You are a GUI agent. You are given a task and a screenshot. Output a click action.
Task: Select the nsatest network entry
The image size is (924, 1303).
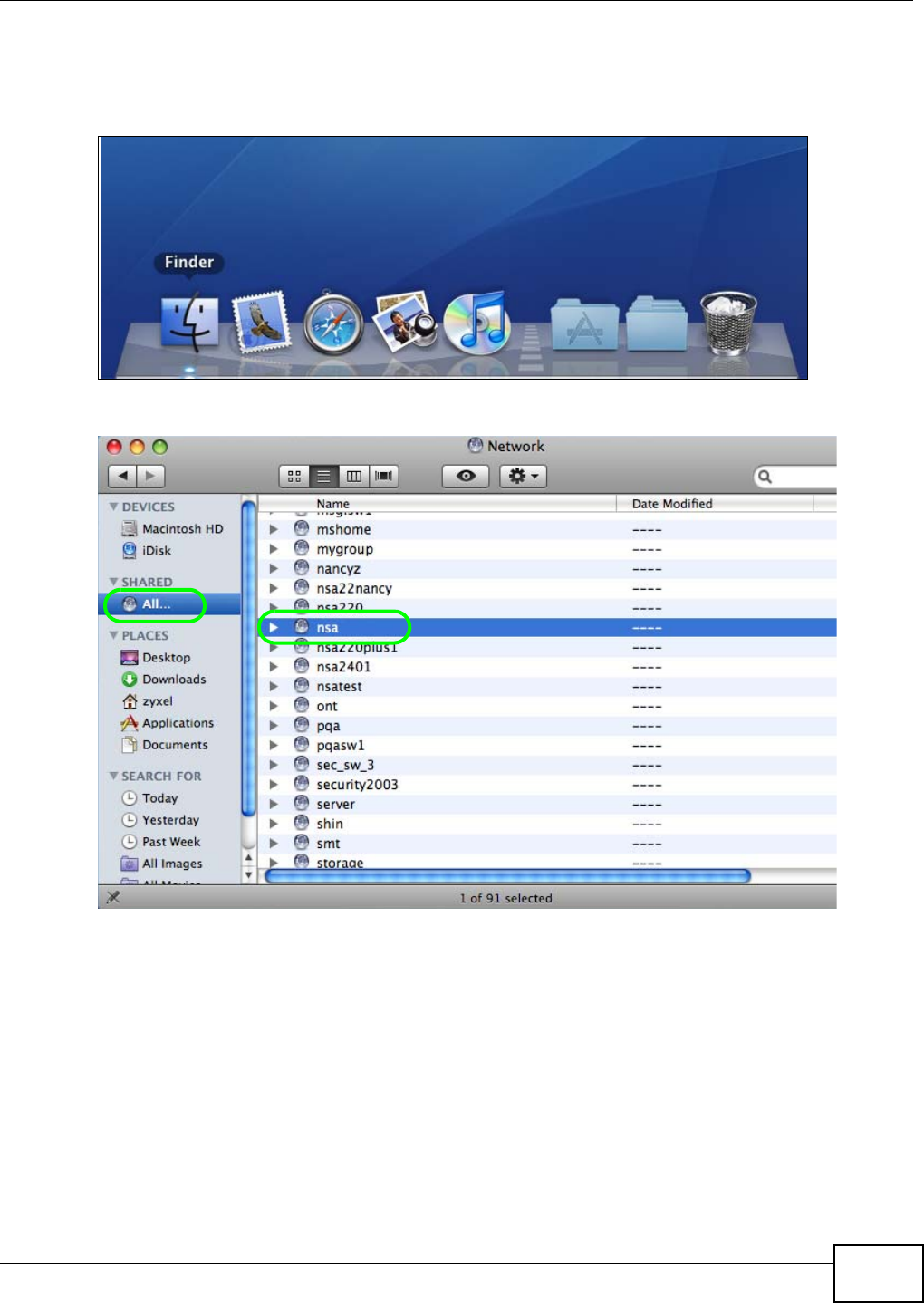[547, 687]
